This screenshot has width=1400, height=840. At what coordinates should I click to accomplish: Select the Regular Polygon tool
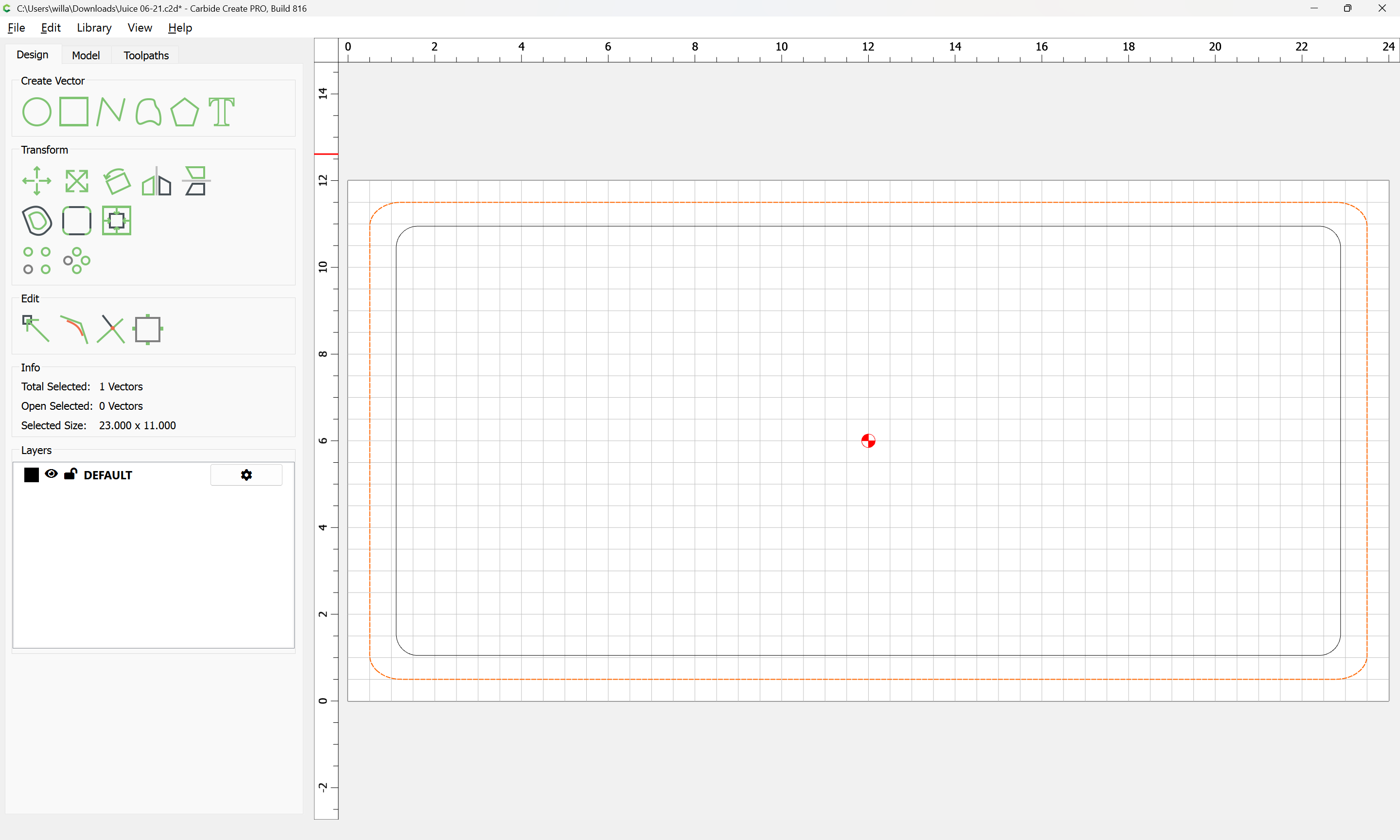[184, 111]
